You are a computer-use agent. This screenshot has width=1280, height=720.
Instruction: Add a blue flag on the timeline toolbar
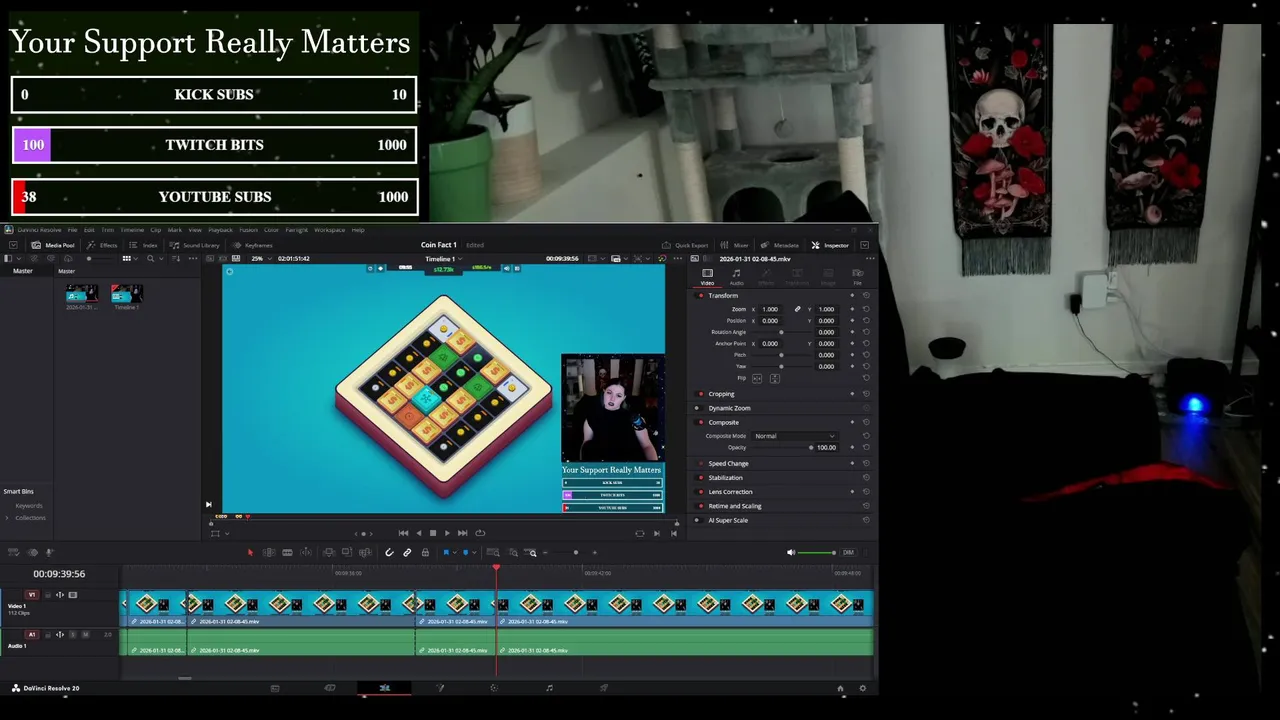(x=446, y=552)
